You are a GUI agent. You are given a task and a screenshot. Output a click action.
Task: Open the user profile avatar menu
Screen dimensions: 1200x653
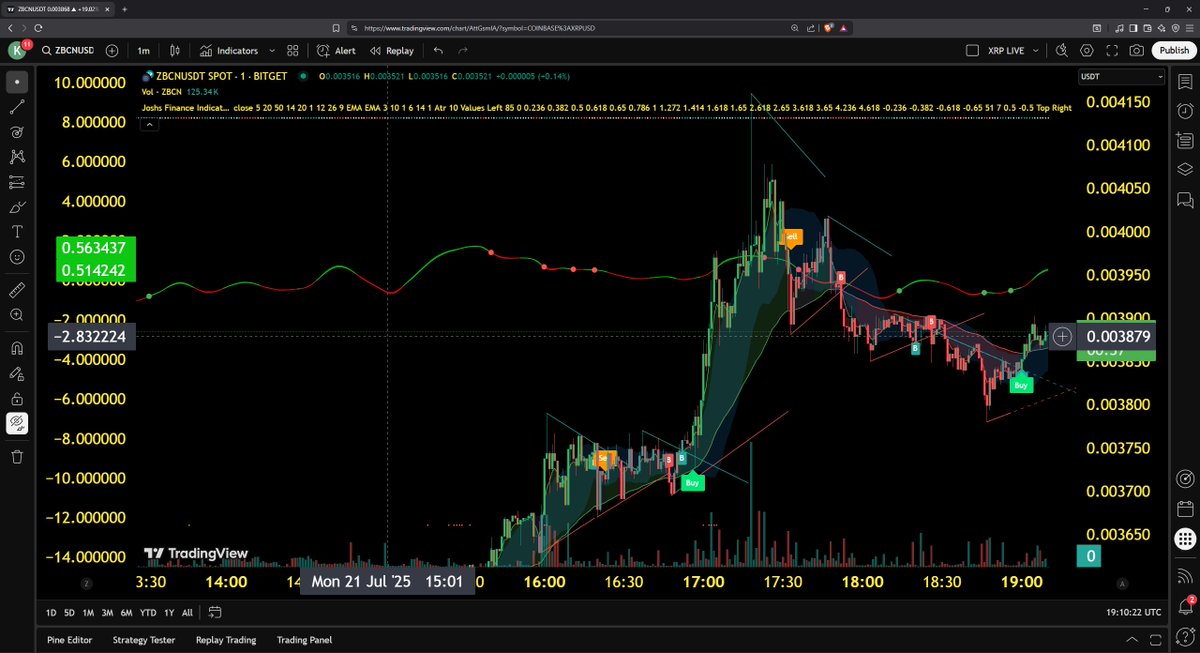[17, 50]
